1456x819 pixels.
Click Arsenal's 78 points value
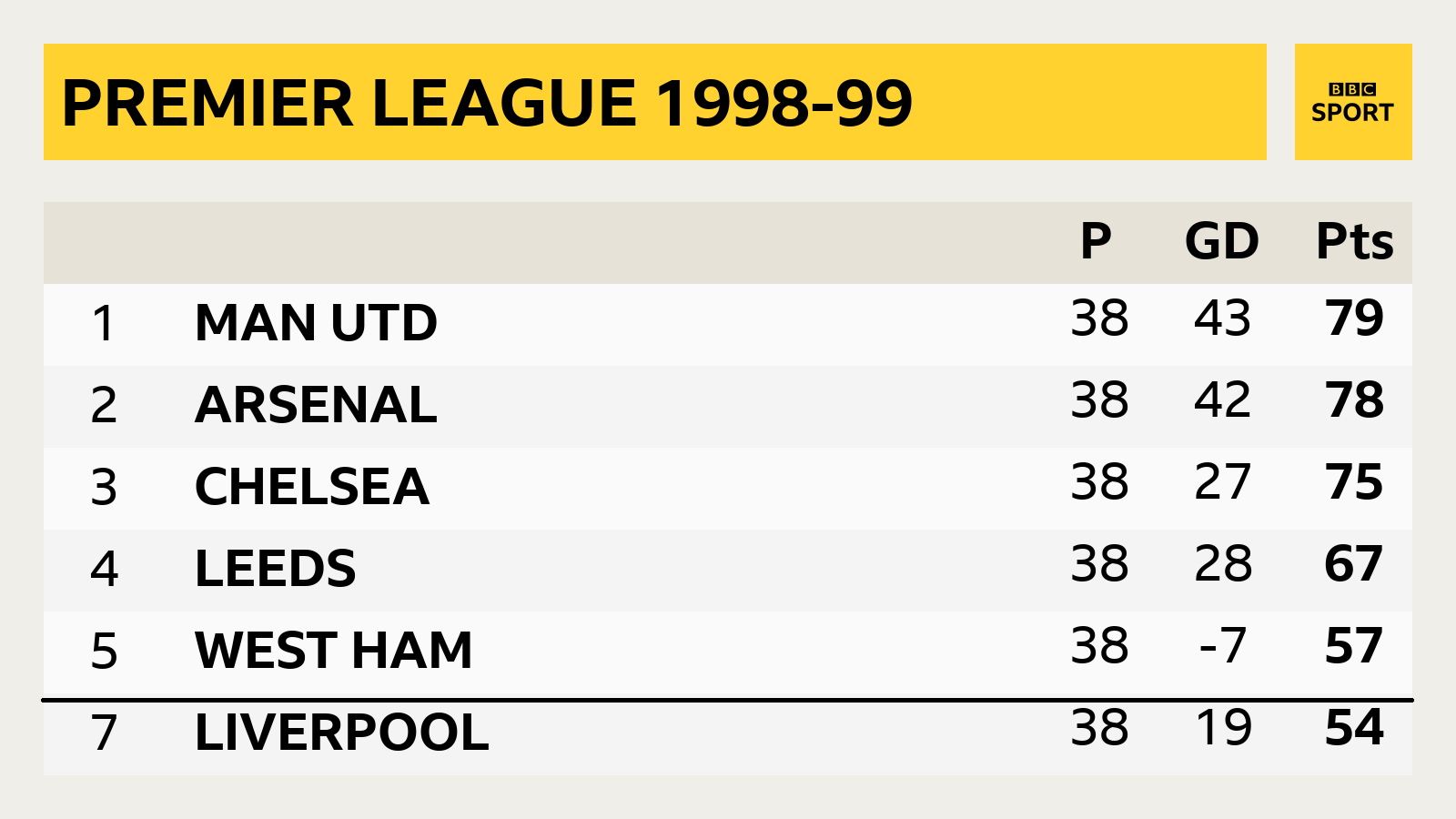click(1354, 400)
